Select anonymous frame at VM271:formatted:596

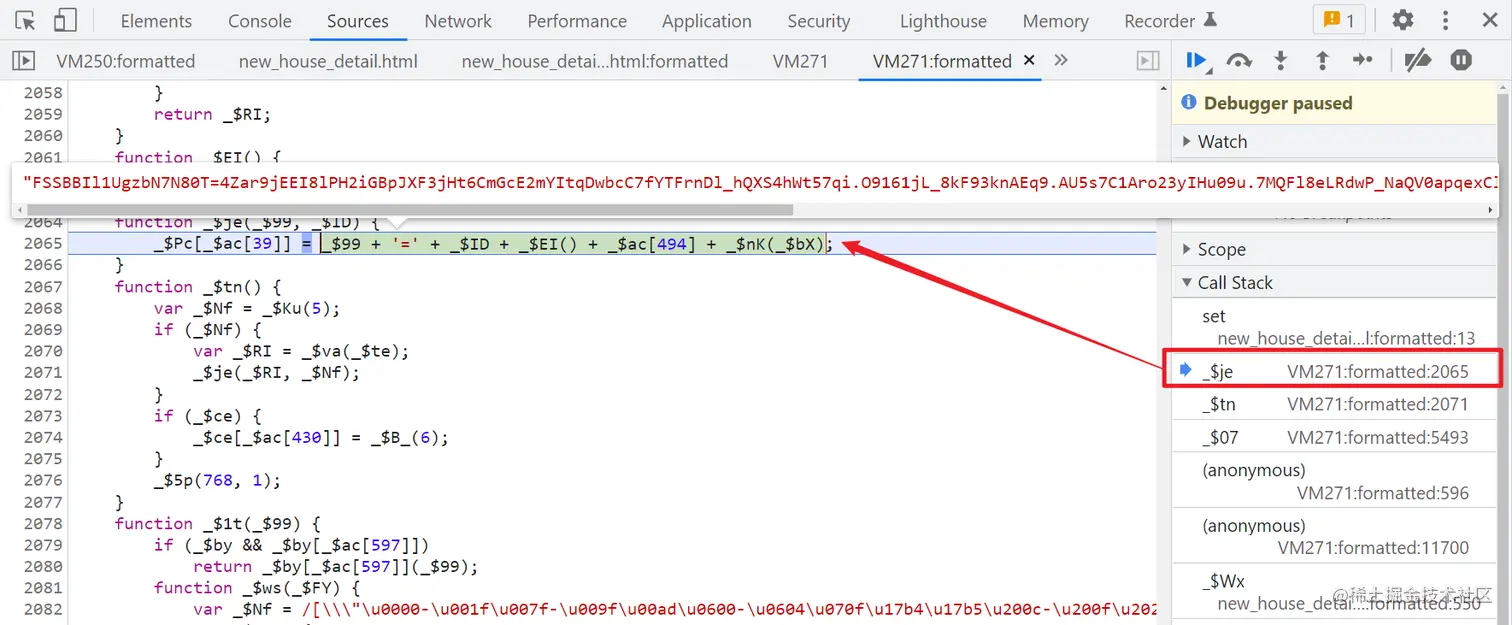click(1335, 481)
